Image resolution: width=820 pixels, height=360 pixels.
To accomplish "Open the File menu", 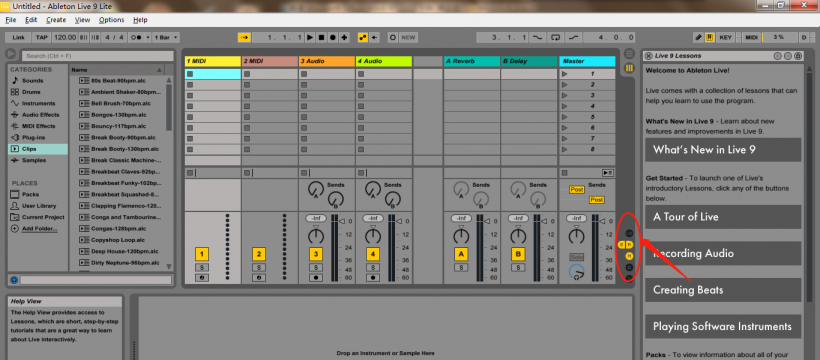I will pos(11,20).
